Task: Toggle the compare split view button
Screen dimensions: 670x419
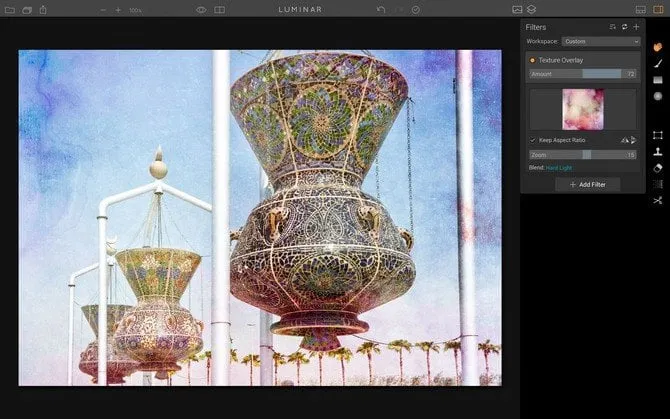Action: 219,9
